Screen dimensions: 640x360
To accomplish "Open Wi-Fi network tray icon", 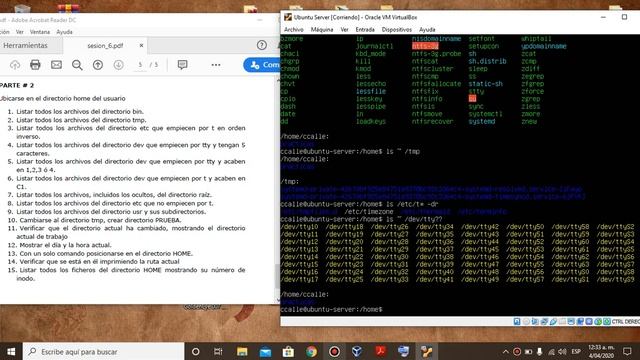I will tap(551, 351).
